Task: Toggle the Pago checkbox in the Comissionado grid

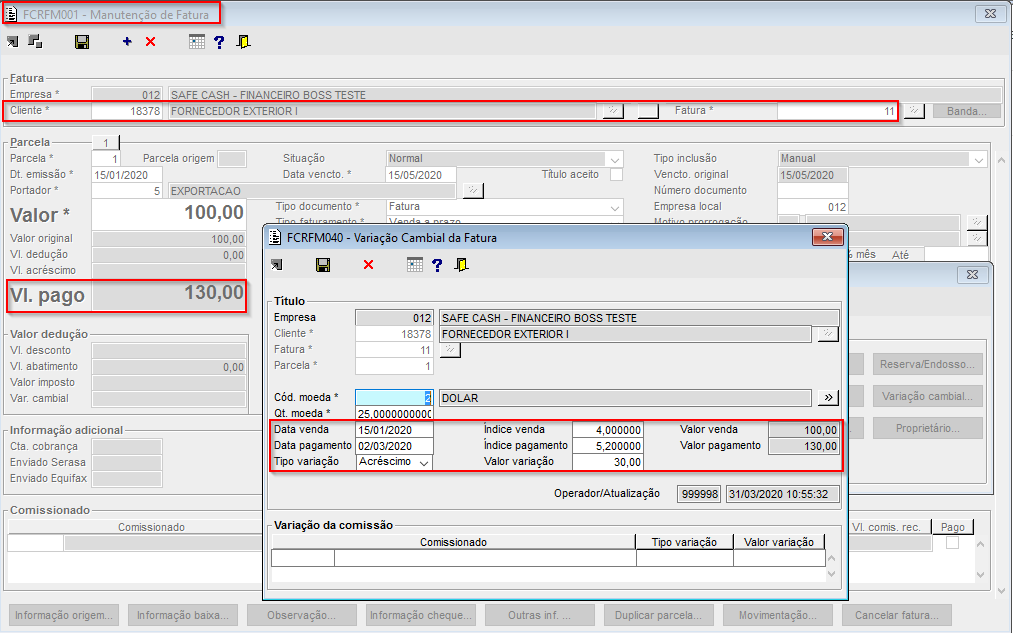Action: coord(952,543)
